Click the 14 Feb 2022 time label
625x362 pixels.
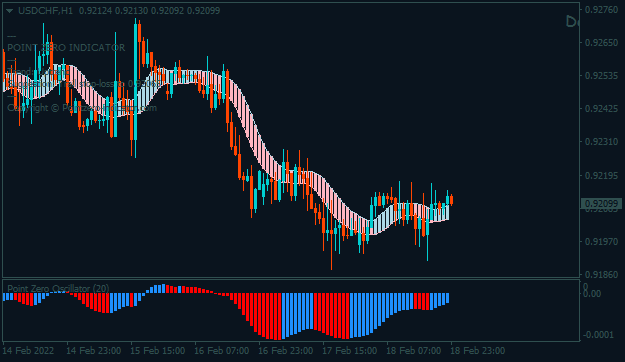[x=28, y=351]
